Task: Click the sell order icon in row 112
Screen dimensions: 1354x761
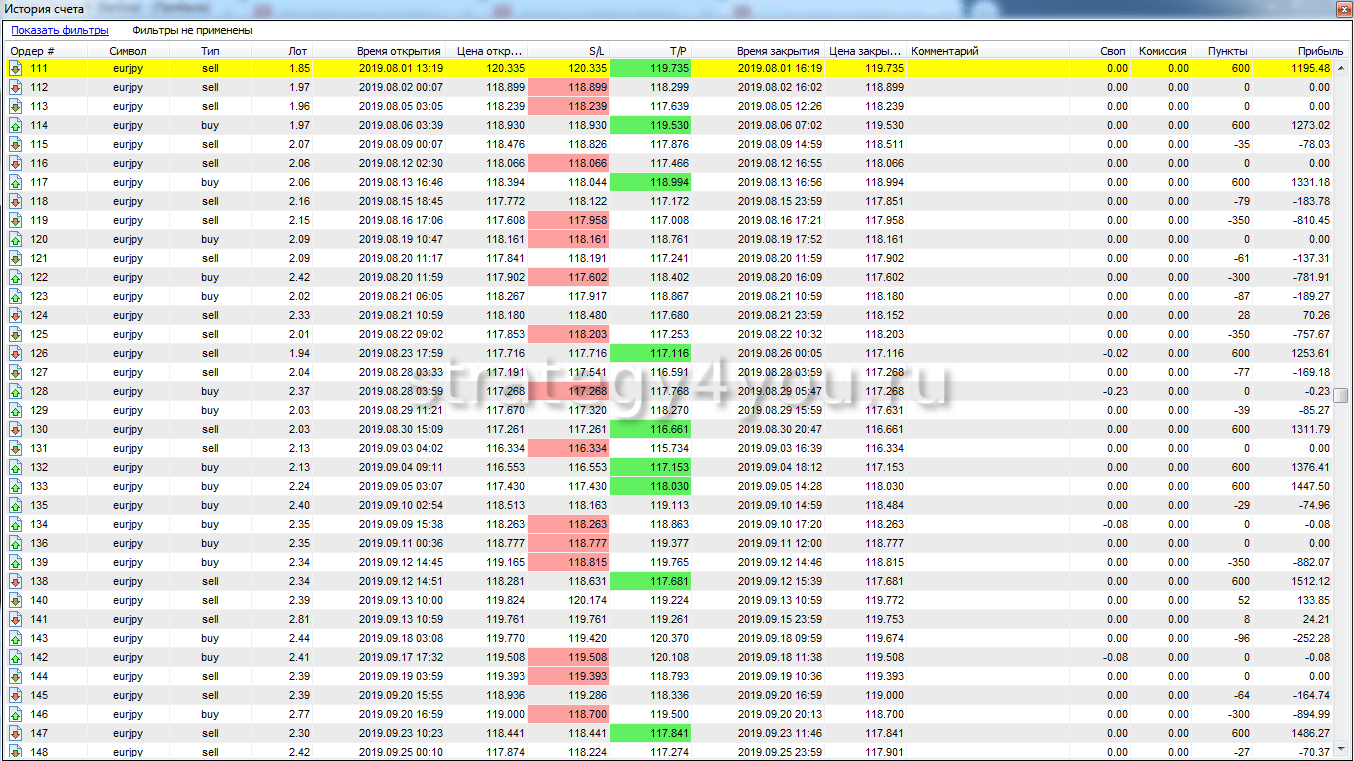Action: click(x=16, y=87)
